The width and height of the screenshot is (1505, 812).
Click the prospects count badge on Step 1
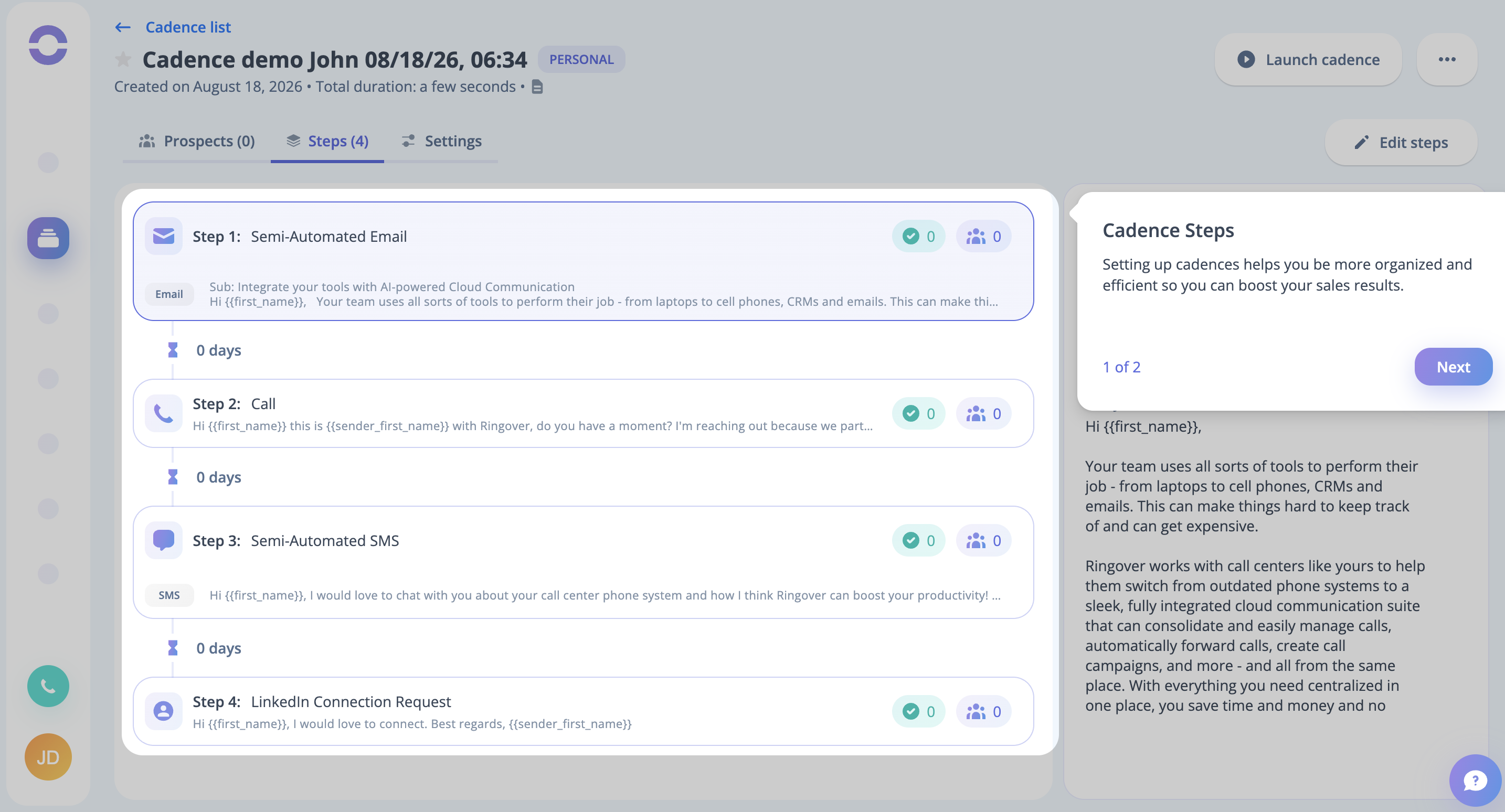(984, 236)
